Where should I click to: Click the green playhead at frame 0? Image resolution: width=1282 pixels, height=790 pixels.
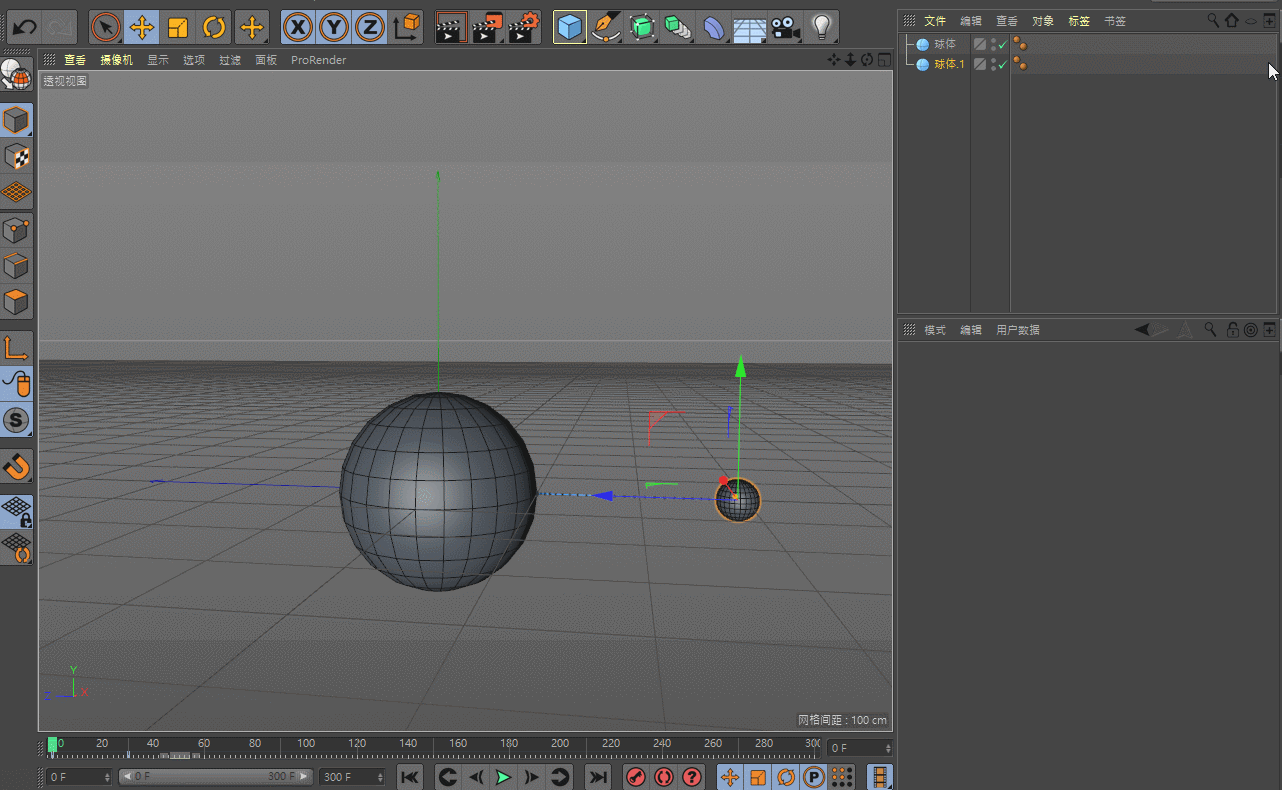(x=53, y=745)
